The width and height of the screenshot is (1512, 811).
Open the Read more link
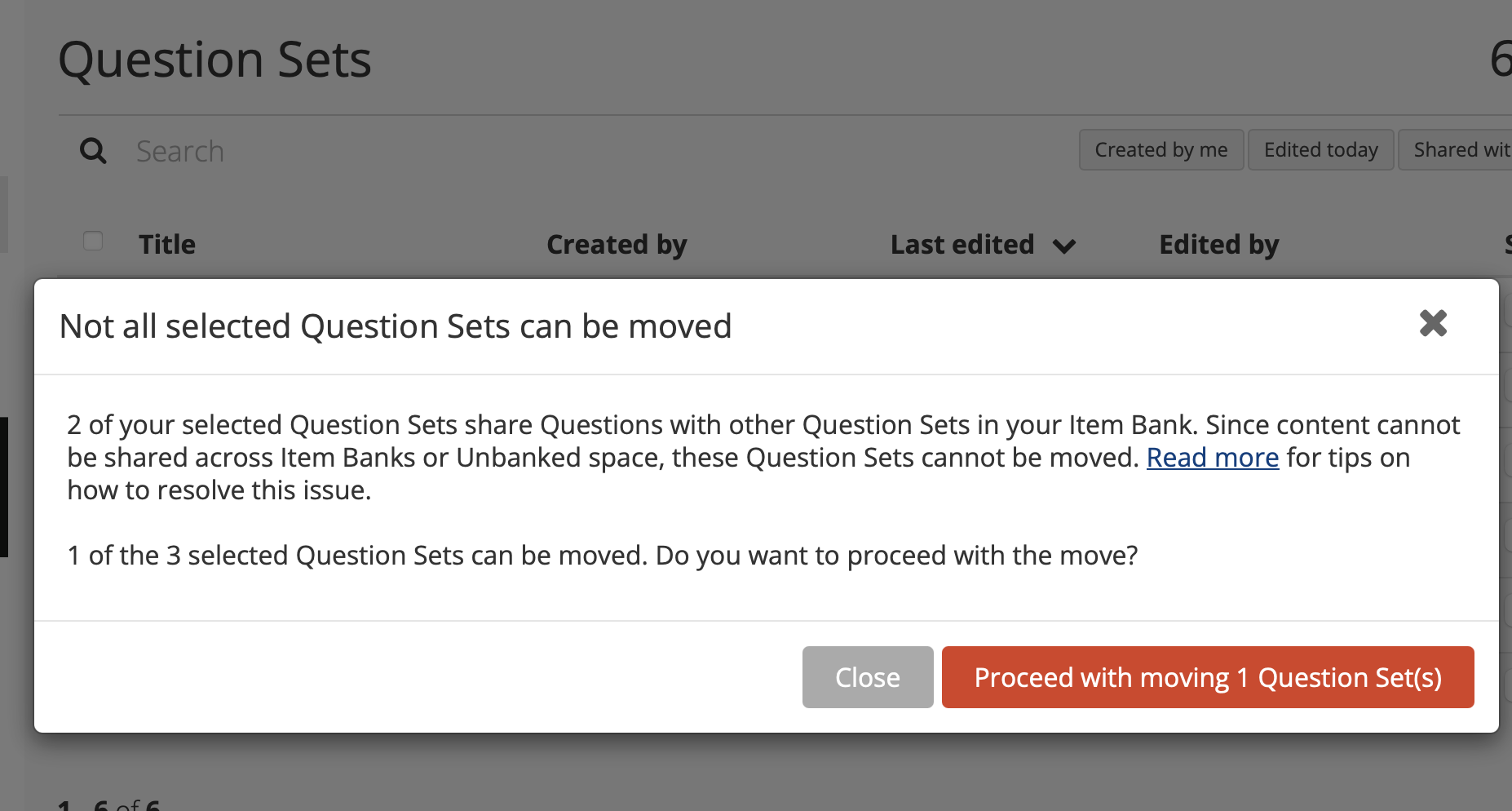[1213, 458]
